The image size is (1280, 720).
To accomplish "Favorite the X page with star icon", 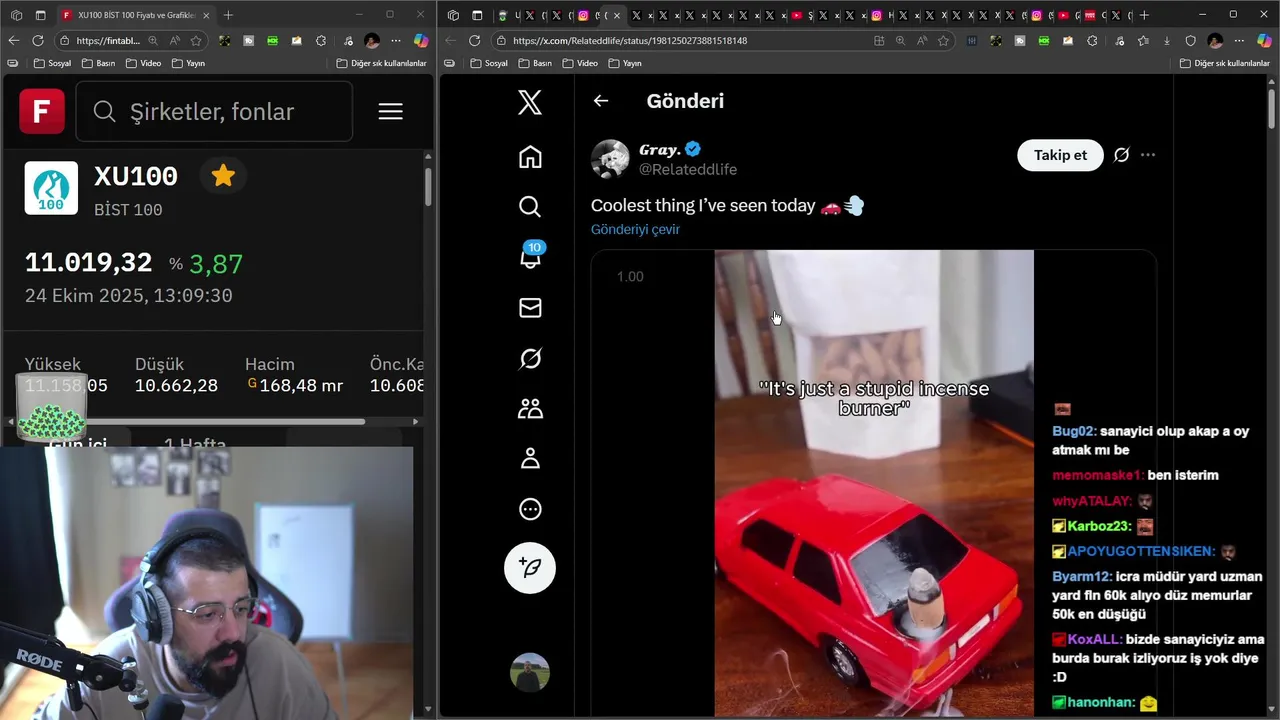I will (943, 41).
